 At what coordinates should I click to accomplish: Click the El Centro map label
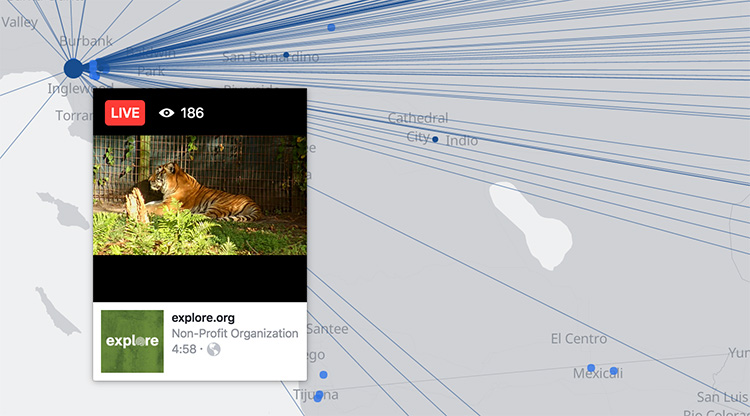578,339
